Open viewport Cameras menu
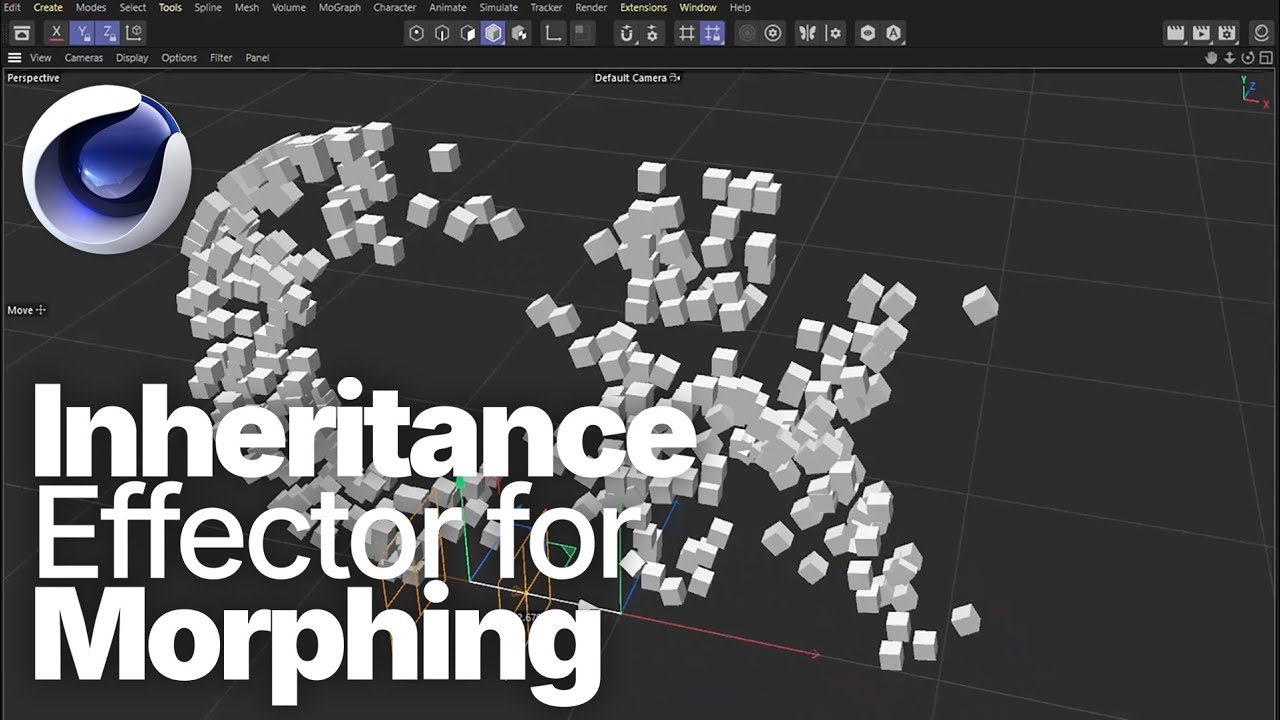Screen dimensions: 1280x720 pos(84,58)
